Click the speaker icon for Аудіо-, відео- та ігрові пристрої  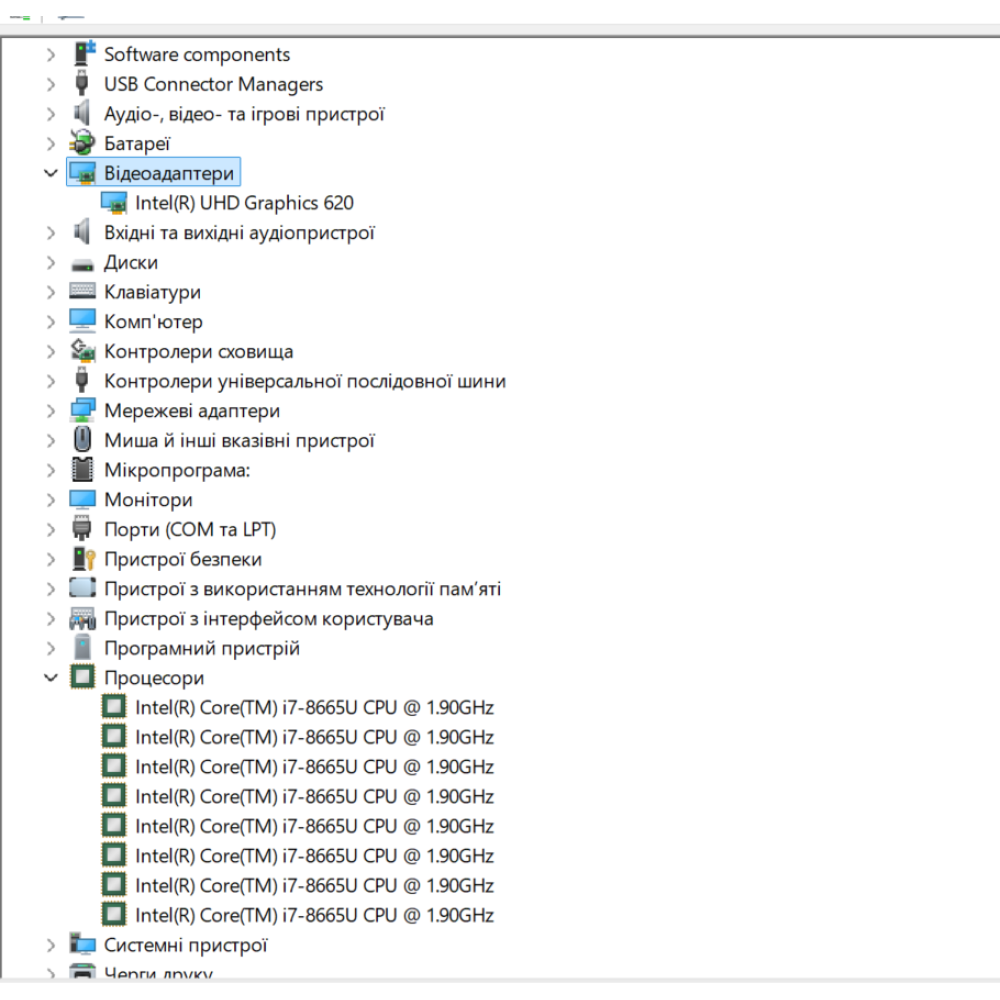[x=82, y=114]
